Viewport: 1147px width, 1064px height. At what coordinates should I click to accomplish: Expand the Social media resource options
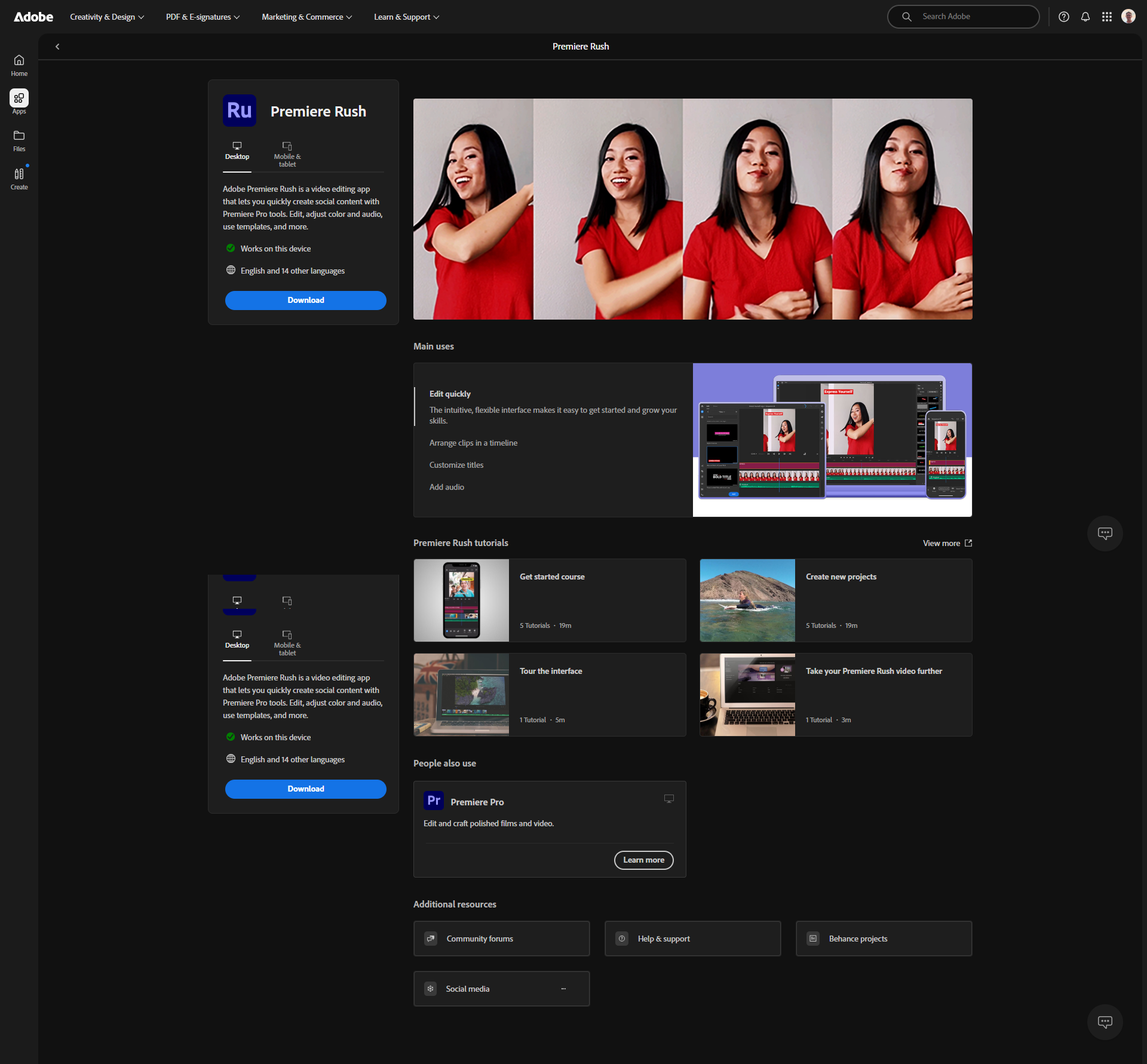tap(563, 989)
